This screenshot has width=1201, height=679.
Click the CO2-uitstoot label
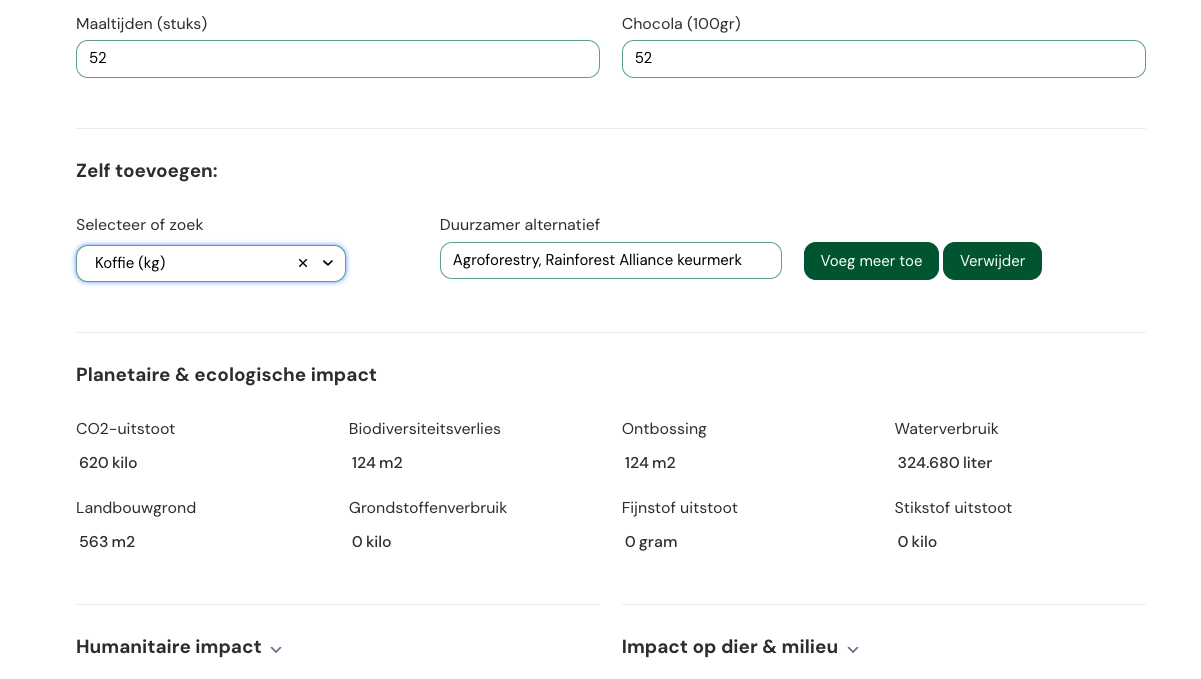click(x=126, y=429)
